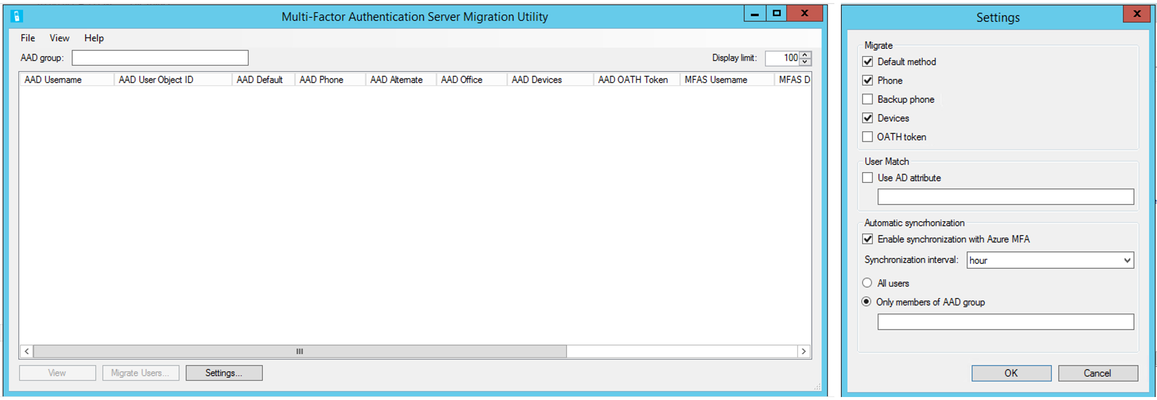1157x400 pixels.
Task: Toggle the Default method checkbox
Action: (868, 62)
